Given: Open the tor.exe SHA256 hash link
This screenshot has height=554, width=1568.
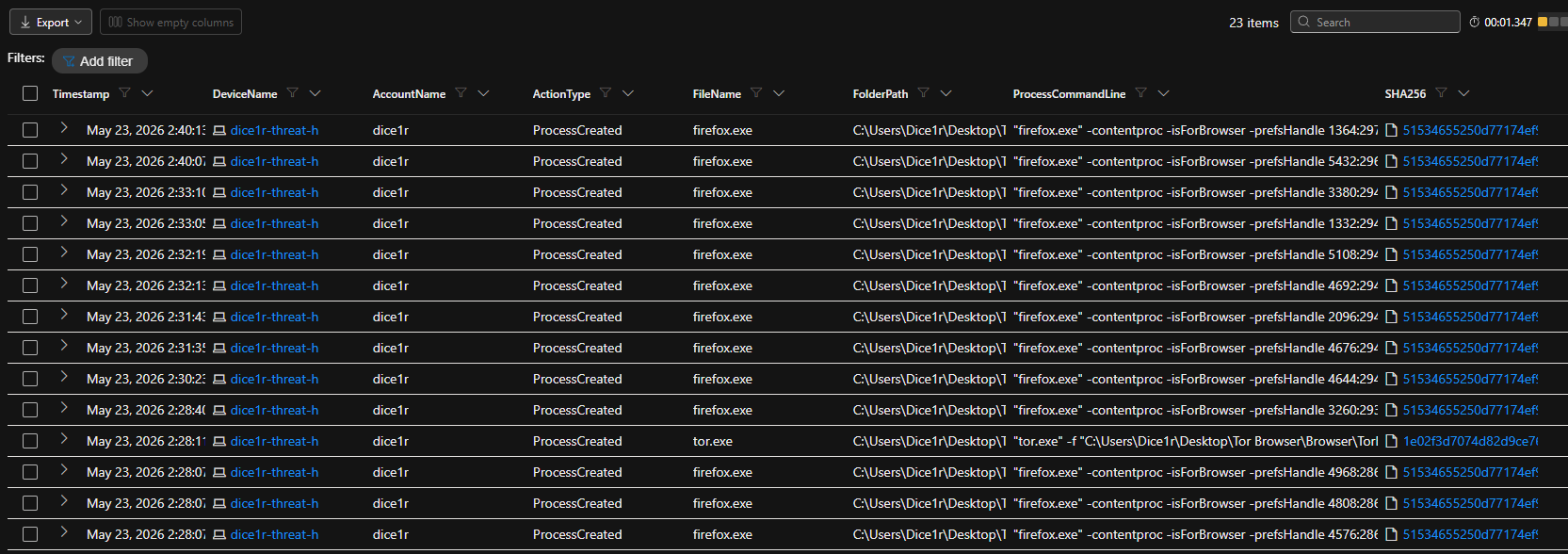Looking at the screenshot, I should pyautogui.click(x=1470, y=441).
